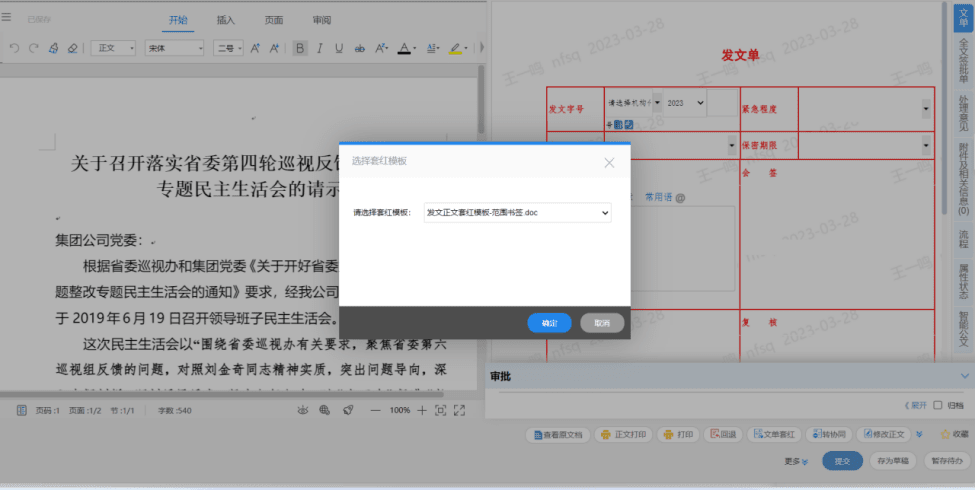Click the 文单套红 button

(x=774, y=434)
